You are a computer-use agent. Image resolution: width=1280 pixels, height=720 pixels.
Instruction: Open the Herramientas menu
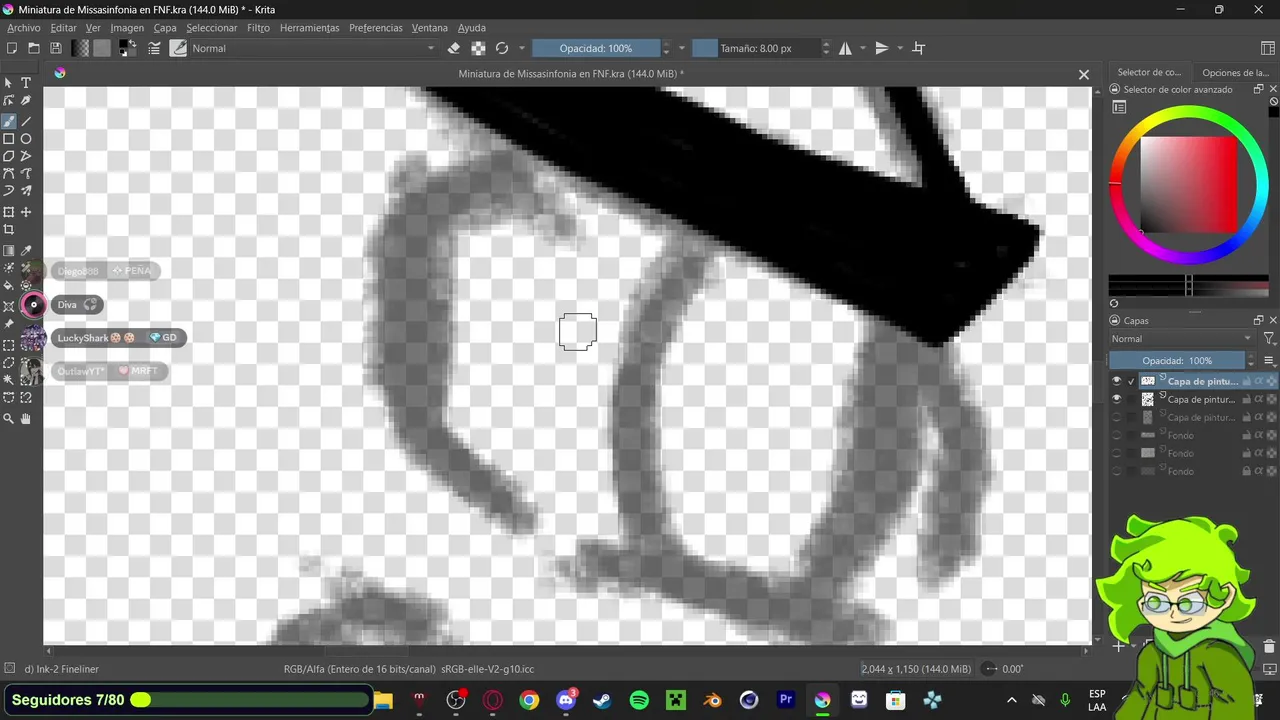309,28
